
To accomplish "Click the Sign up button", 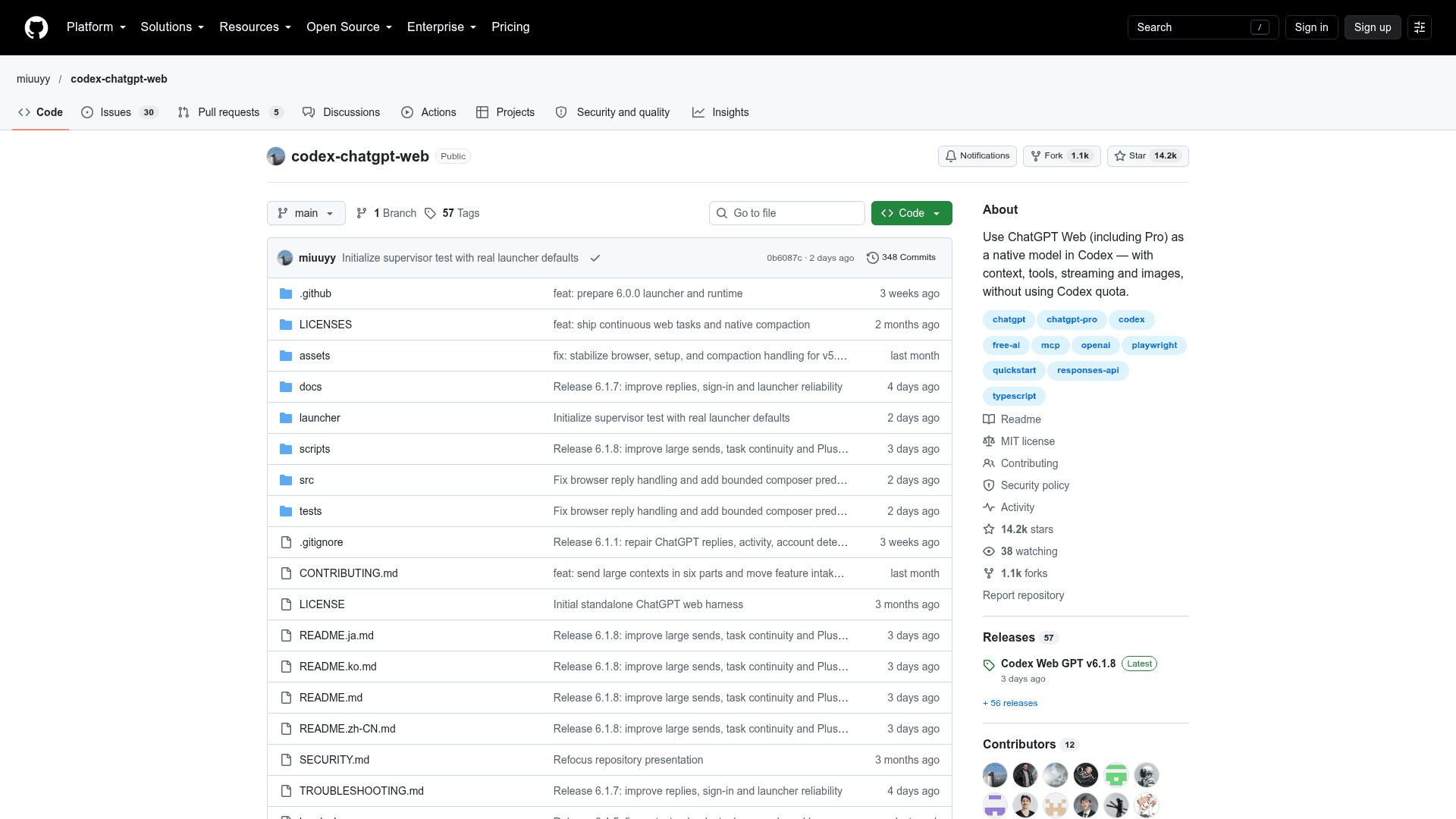I will click(x=1373, y=27).
